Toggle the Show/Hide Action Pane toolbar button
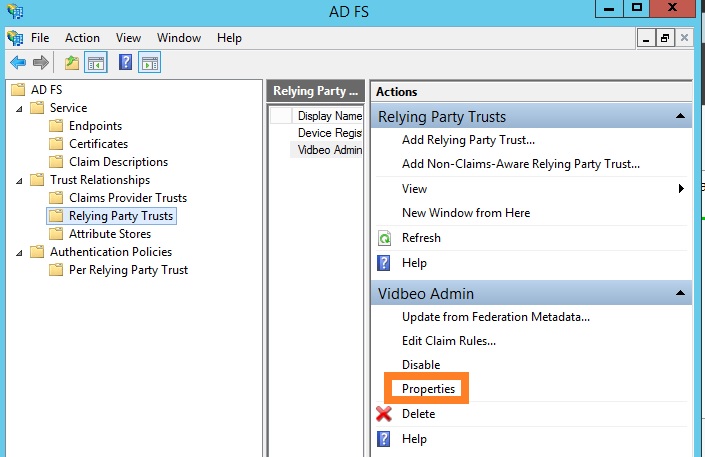The height and width of the screenshot is (457, 705). tap(150, 63)
